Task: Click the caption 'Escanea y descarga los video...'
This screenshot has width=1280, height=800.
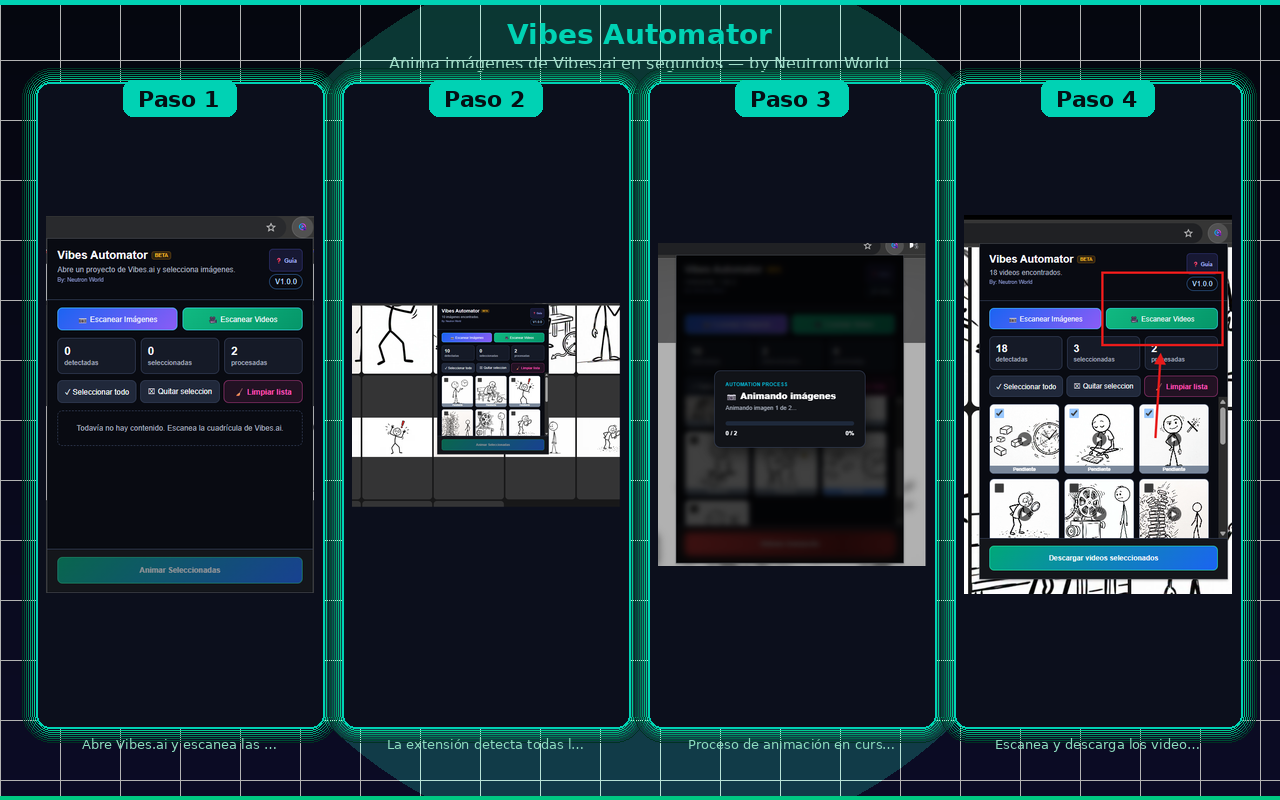Action: 1097,744
